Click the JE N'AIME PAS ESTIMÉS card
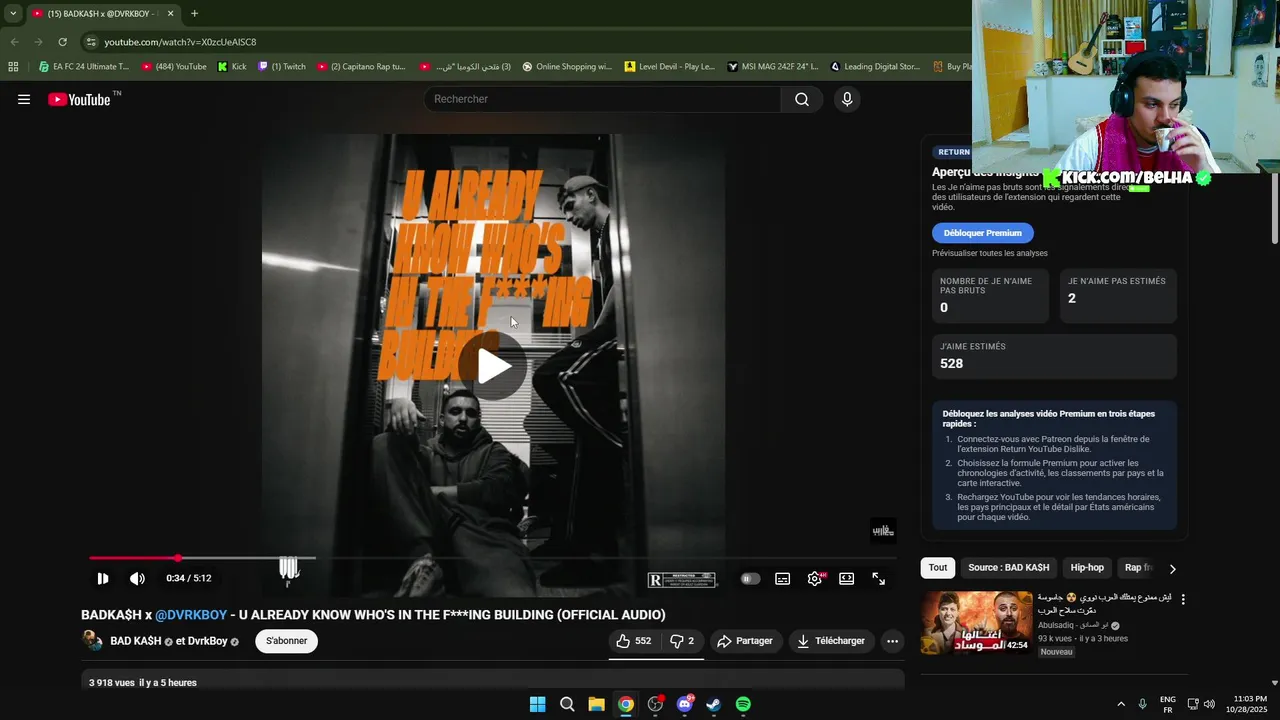This screenshot has width=1280, height=720. click(1118, 296)
